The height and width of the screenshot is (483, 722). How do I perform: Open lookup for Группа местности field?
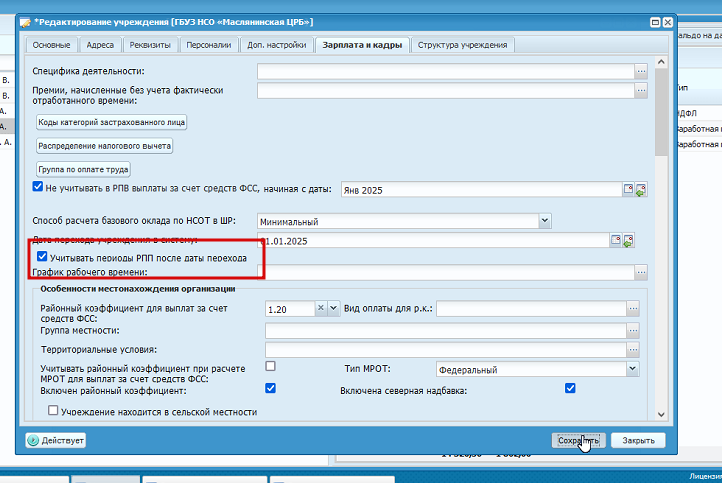[x=633, y=330]
